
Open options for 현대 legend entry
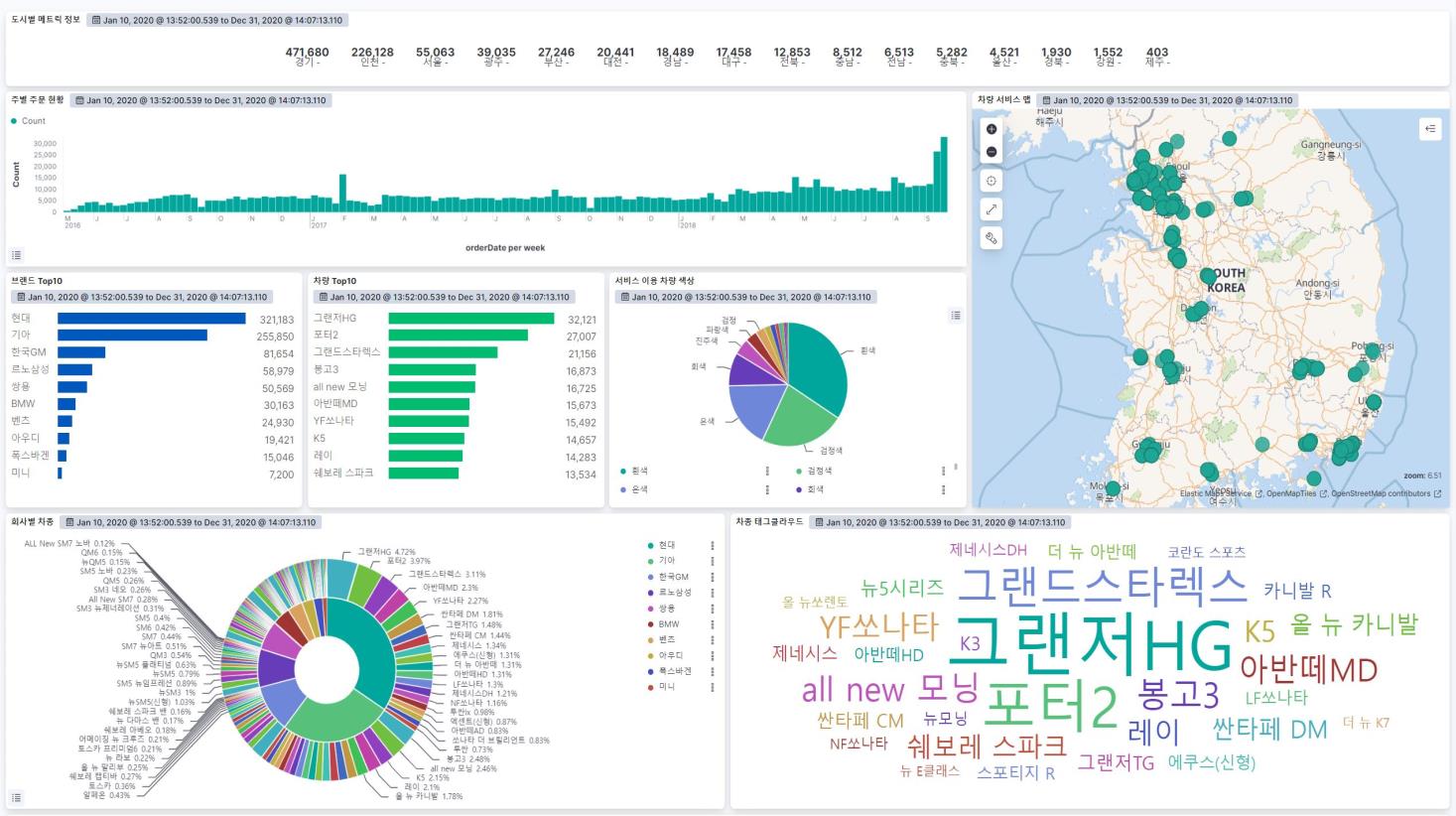pos(712,545)
